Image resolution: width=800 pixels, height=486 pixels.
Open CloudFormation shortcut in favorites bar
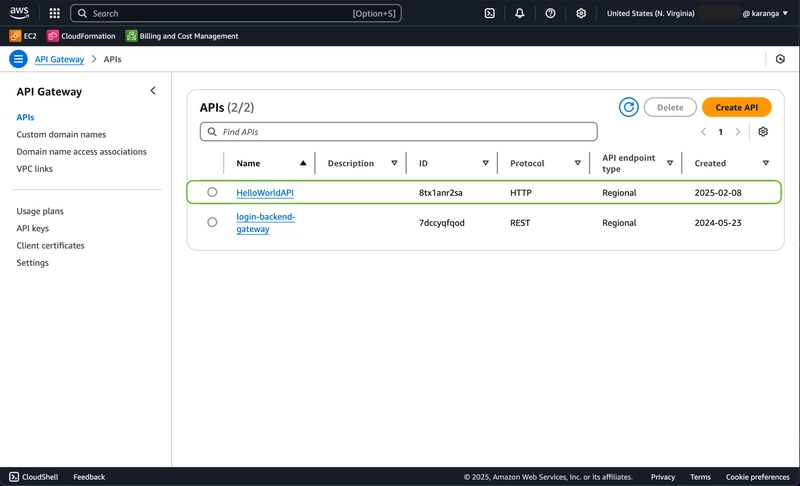(x=81, y=36)
